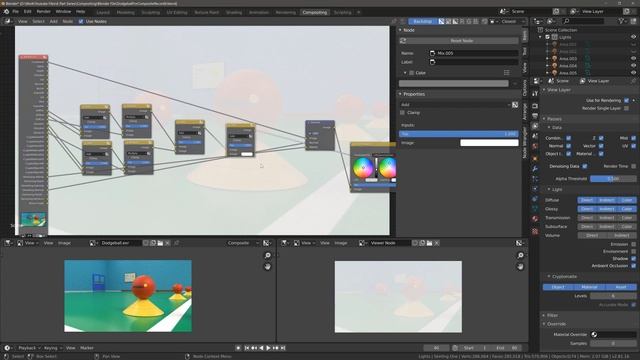Viewport: 640px width, 360px height.
Task: Collapse the Lights collection in the outliner
Action: 541,37
